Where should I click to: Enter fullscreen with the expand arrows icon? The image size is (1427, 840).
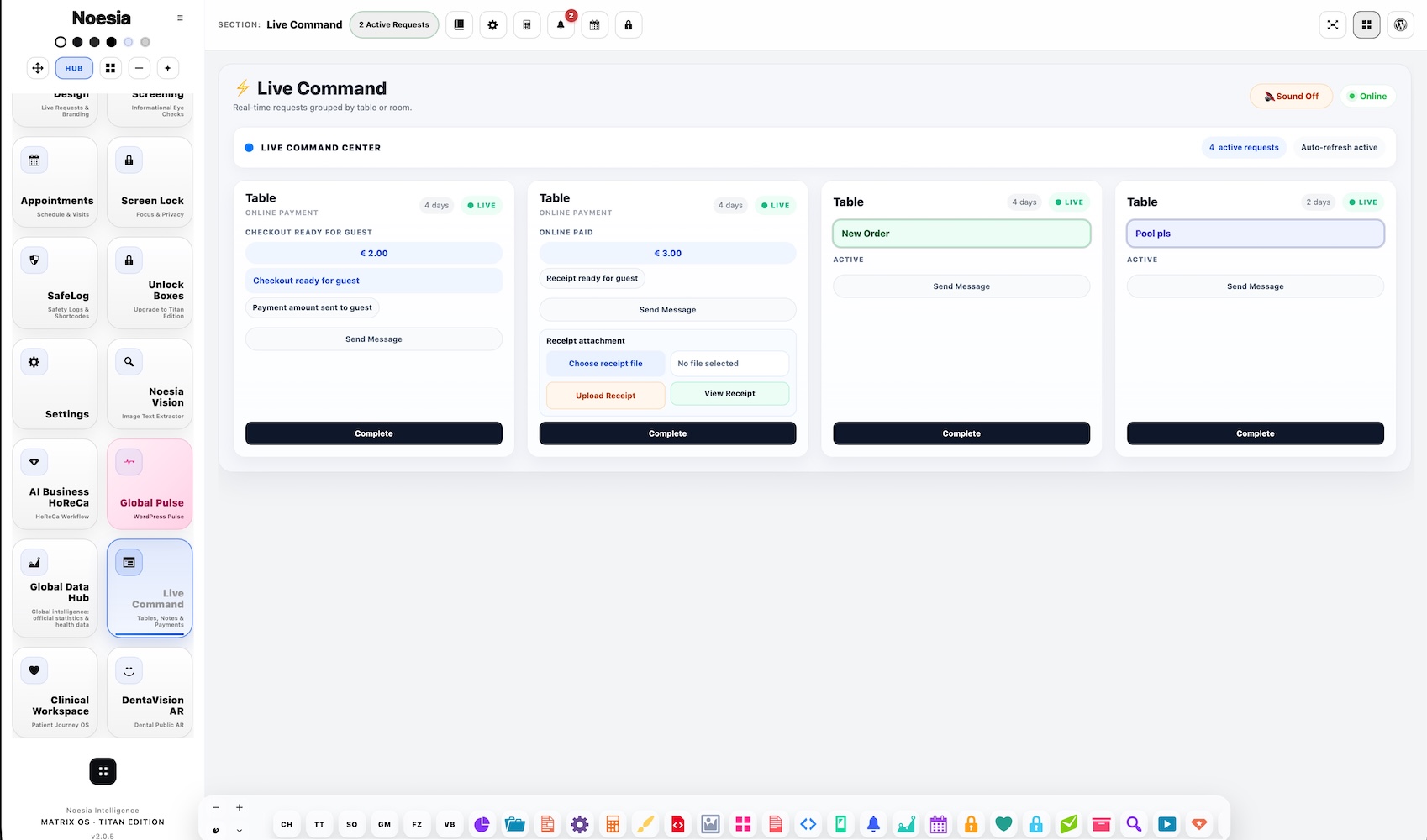(x=1333, y=25)
